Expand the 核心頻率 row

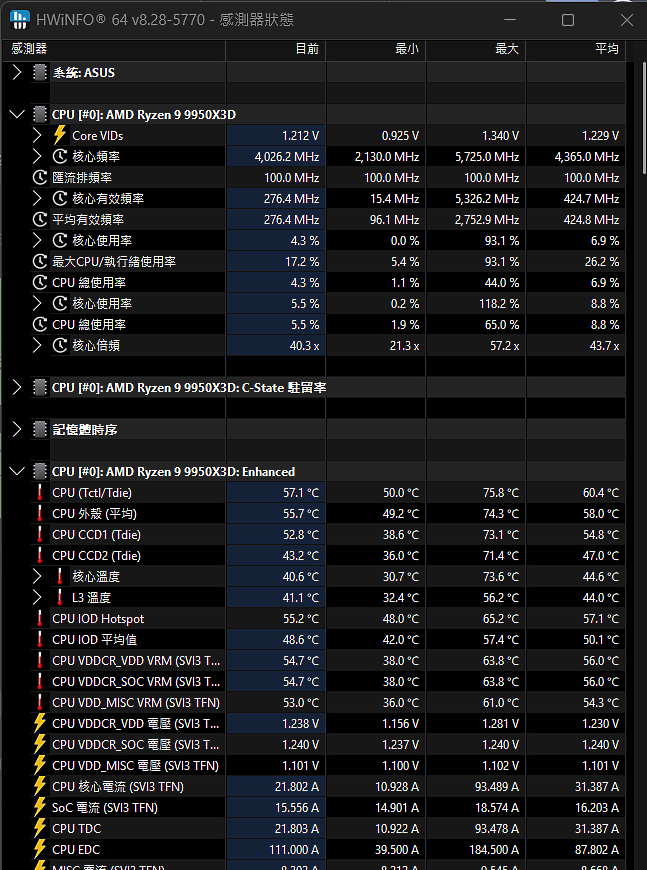point(37,156)
